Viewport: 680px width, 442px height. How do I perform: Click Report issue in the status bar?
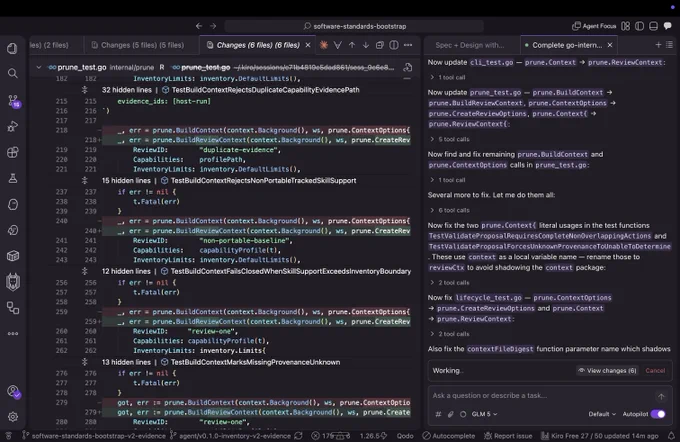(508, 436)
